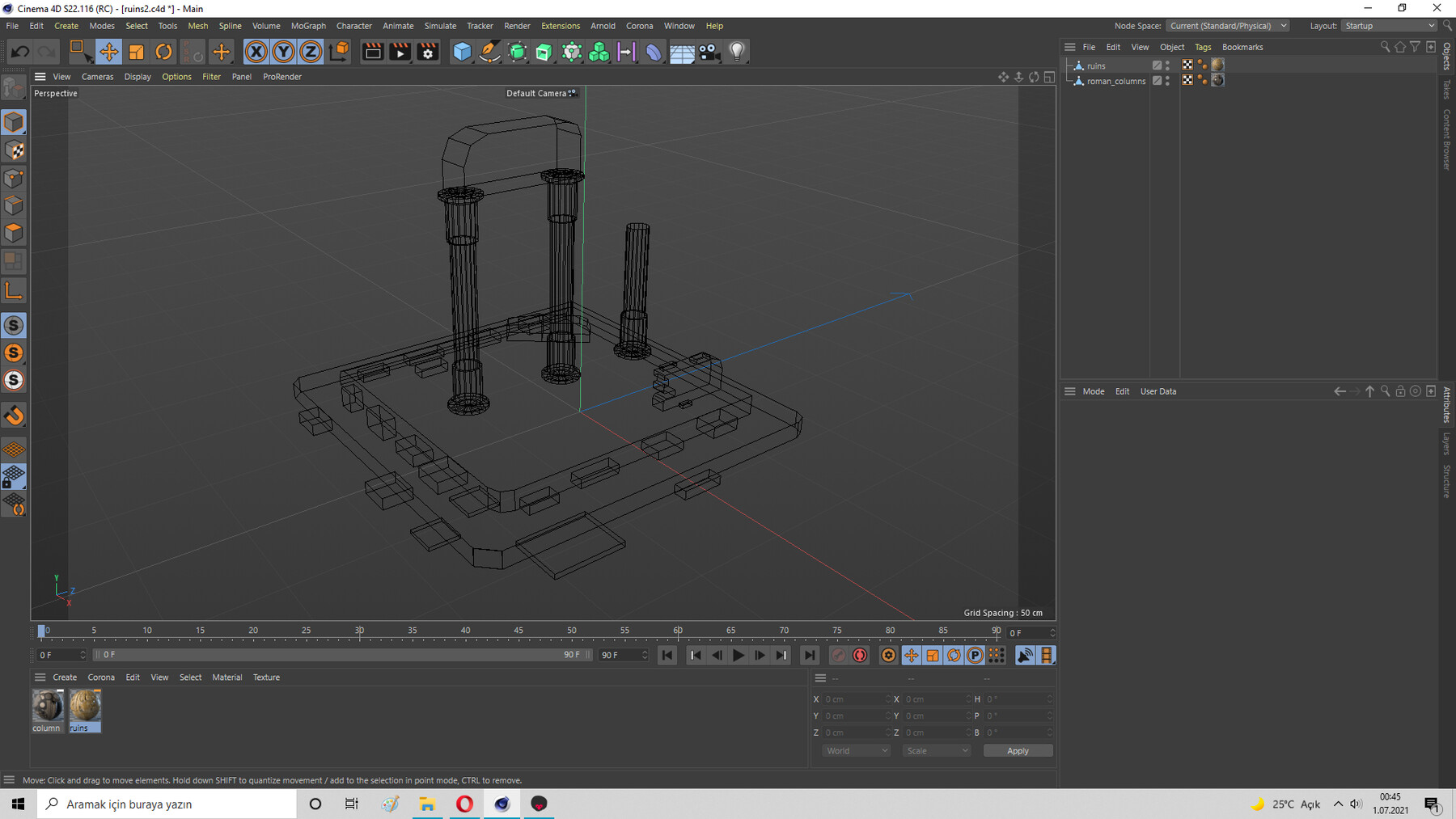This screenshot has width=1456, height=819.
Task: Select the ruins material thumbnail
Action: 85,707
